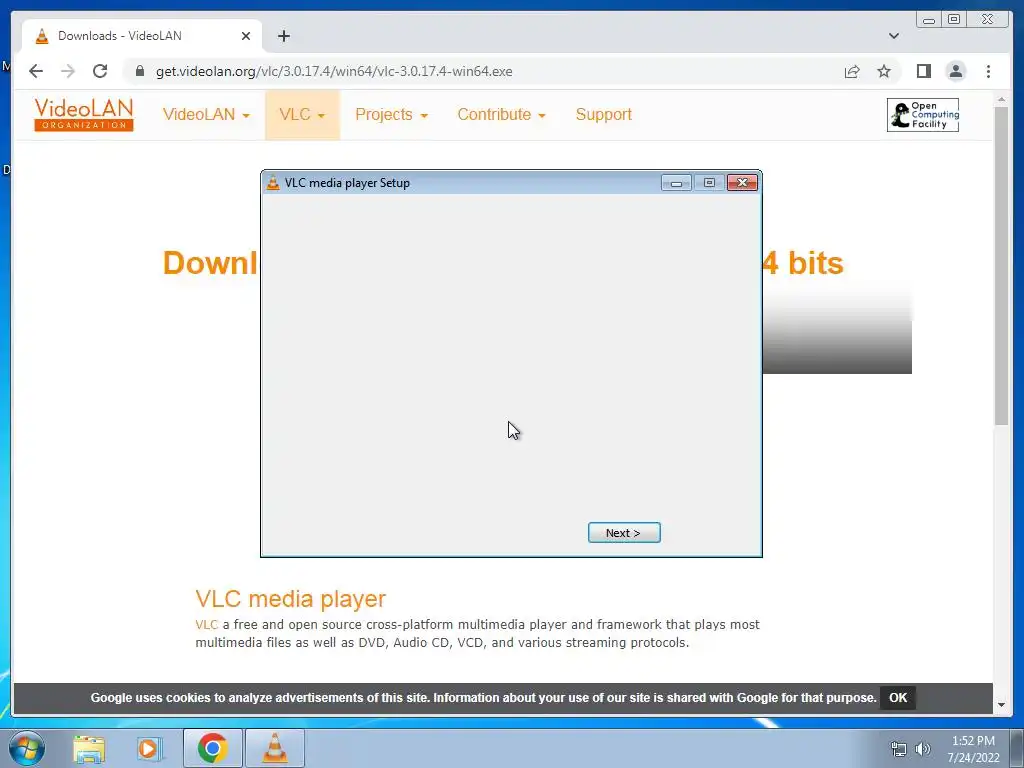Expand the Contribute menu

[x=501, y=114]
